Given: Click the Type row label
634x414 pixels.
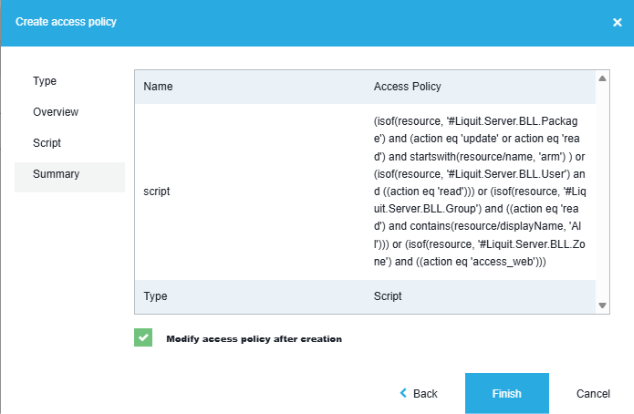Looking at the screenshot, I should tap(155, 297).
